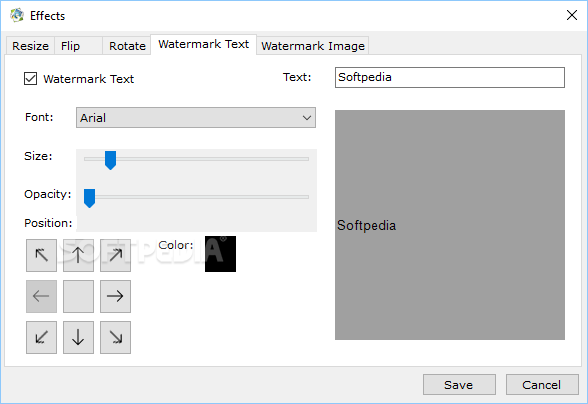Image resolution: width=588 pixels, height=404 pixels.
Task: Set watermark position to top-right arrow
Action: tap(115, 255)
